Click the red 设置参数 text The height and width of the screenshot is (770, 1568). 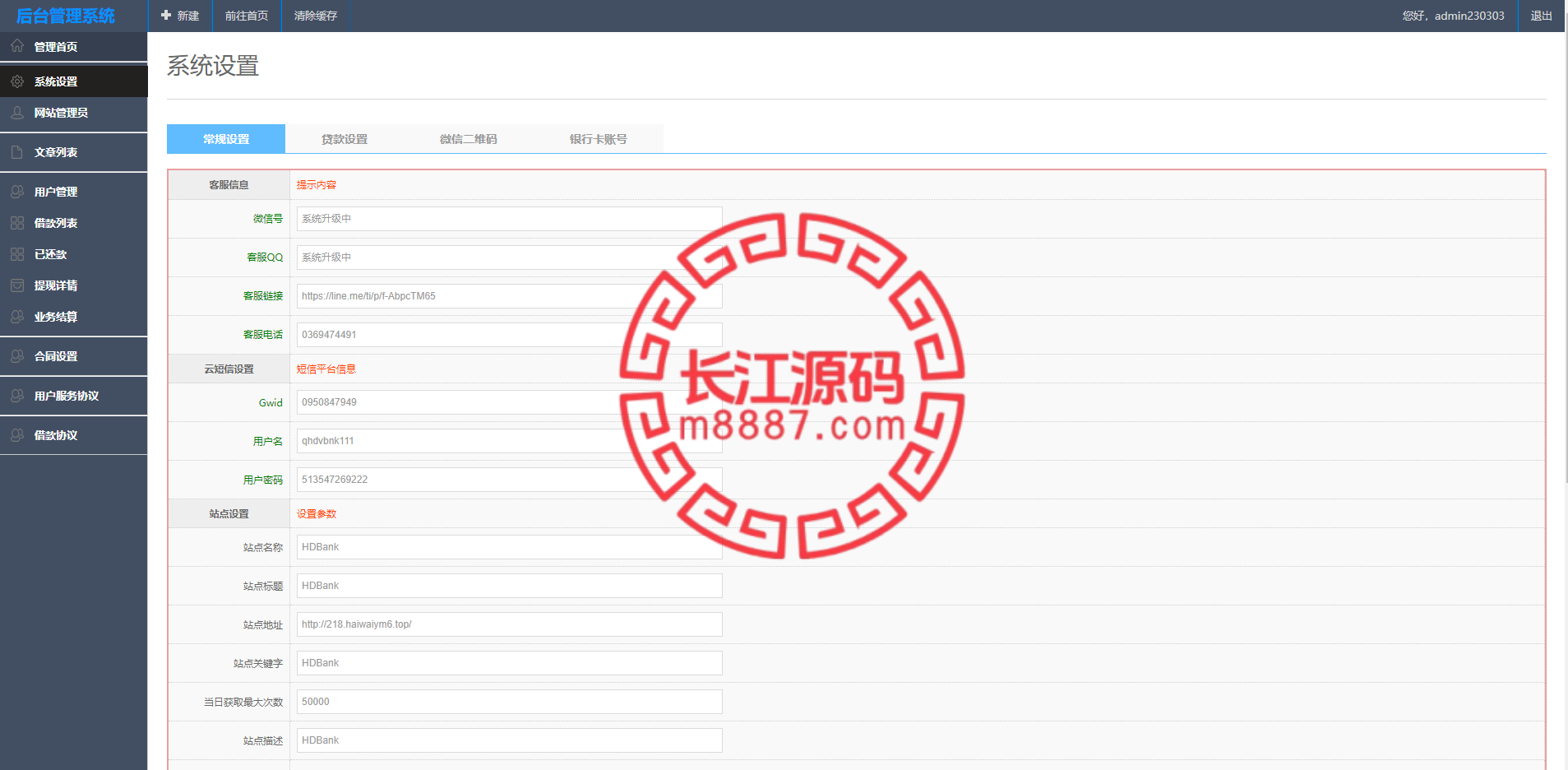point(317,514)
